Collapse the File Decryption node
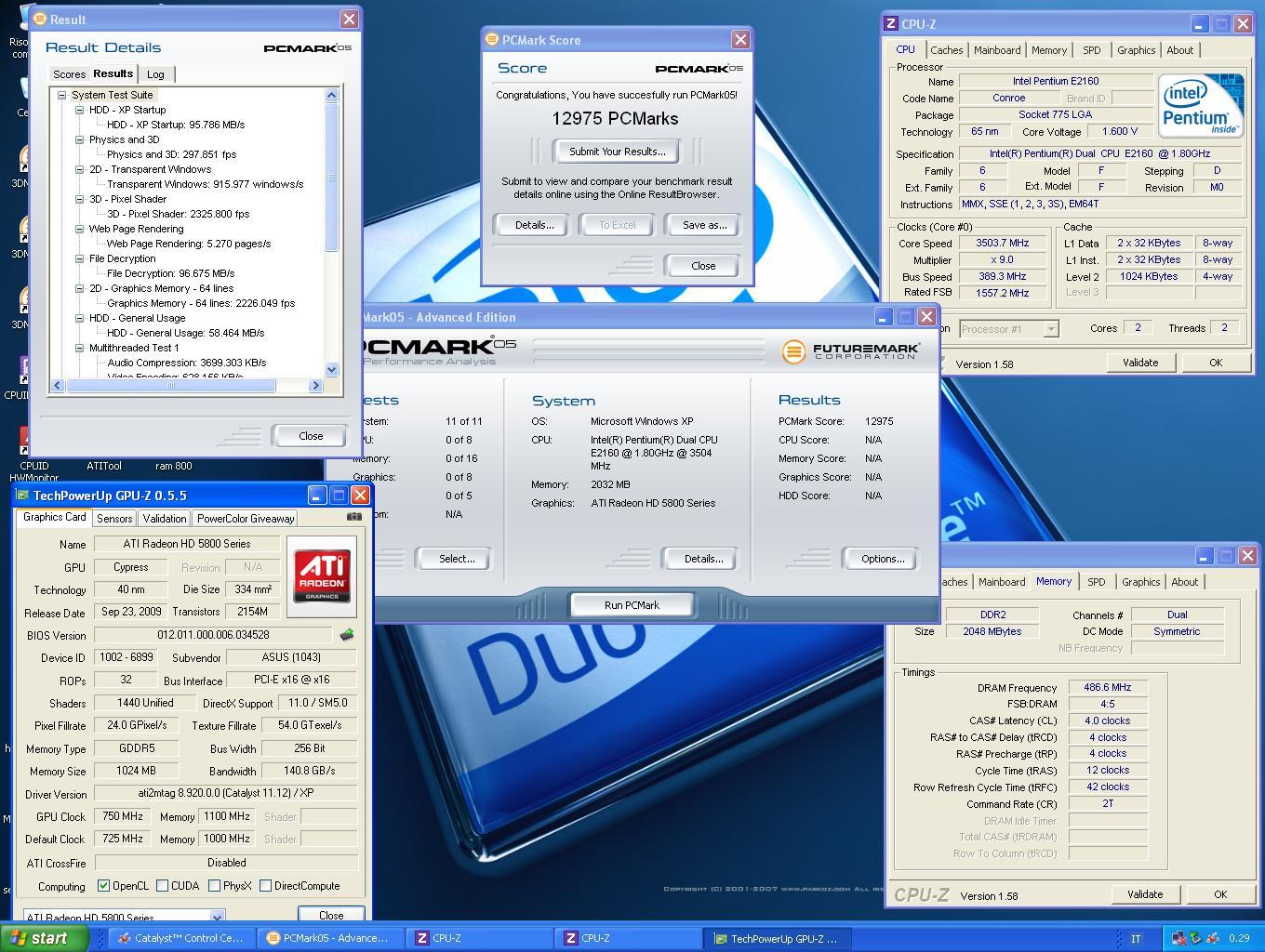 pos(79,258)
